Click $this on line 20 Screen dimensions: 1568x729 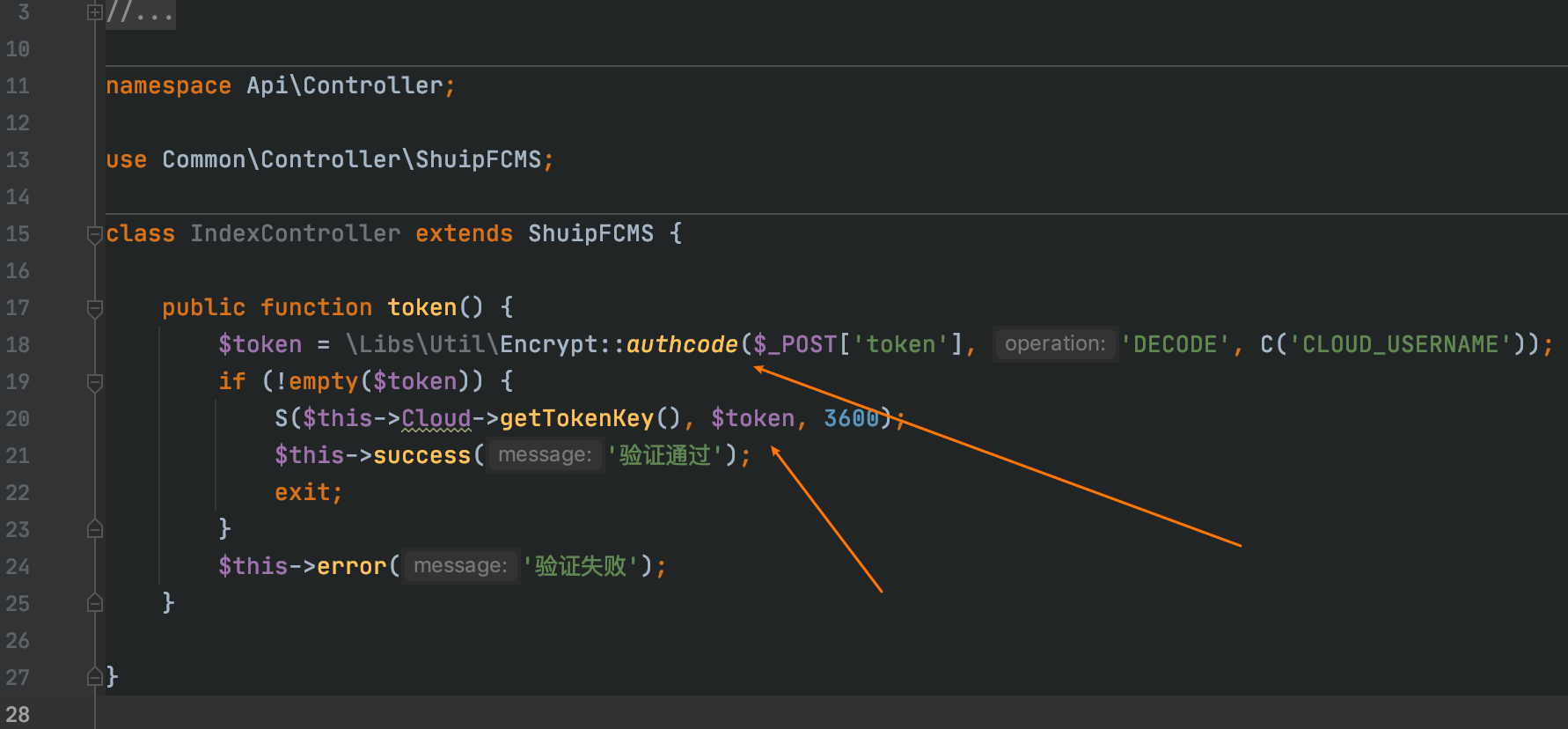click(x=337, y=418)
